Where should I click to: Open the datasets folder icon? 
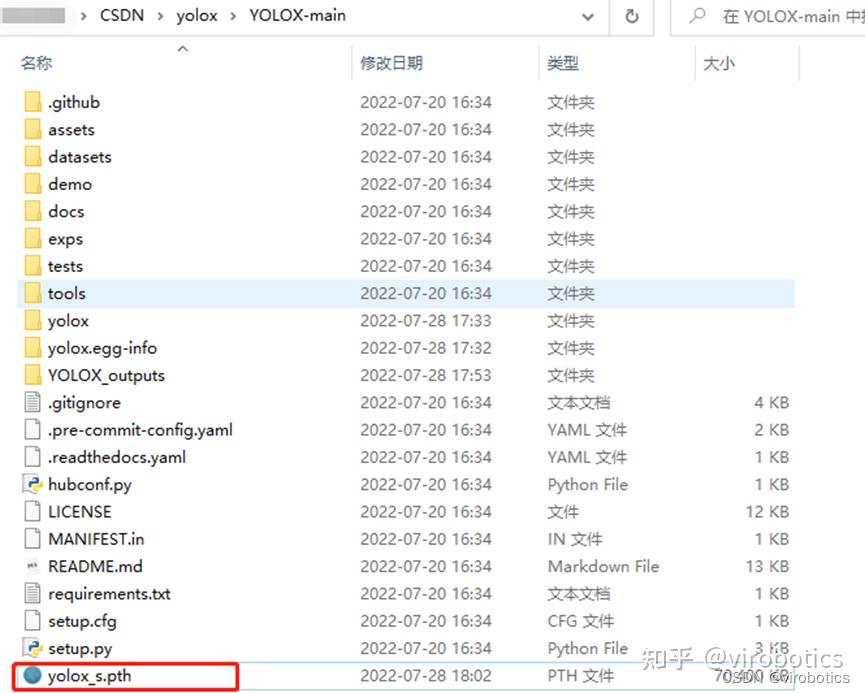[x=31, y=156]
